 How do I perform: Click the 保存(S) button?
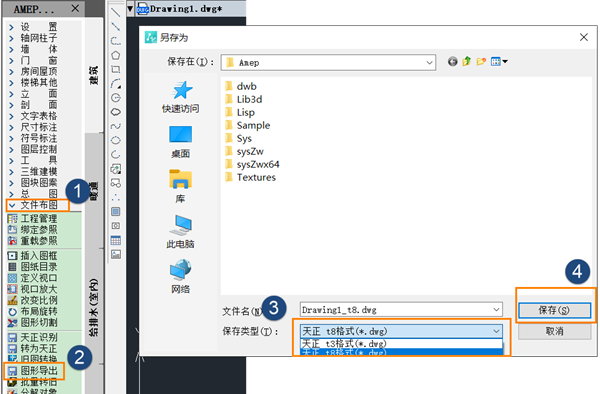pos(554,310)
